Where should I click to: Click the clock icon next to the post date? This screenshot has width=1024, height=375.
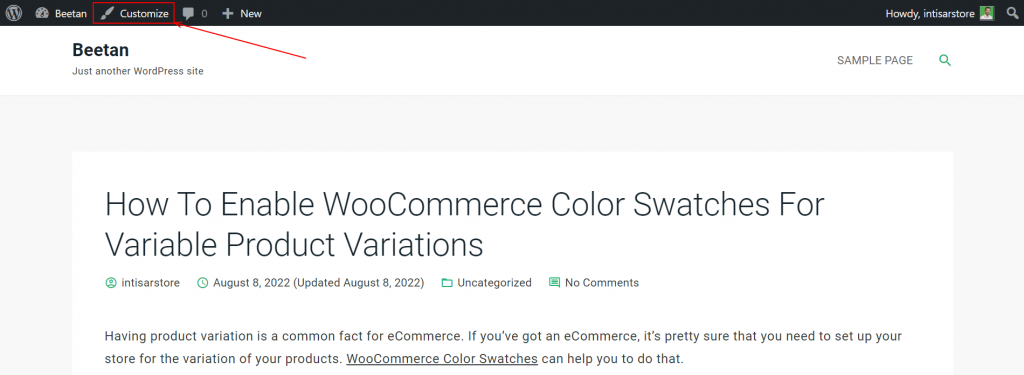click(202, 283)
